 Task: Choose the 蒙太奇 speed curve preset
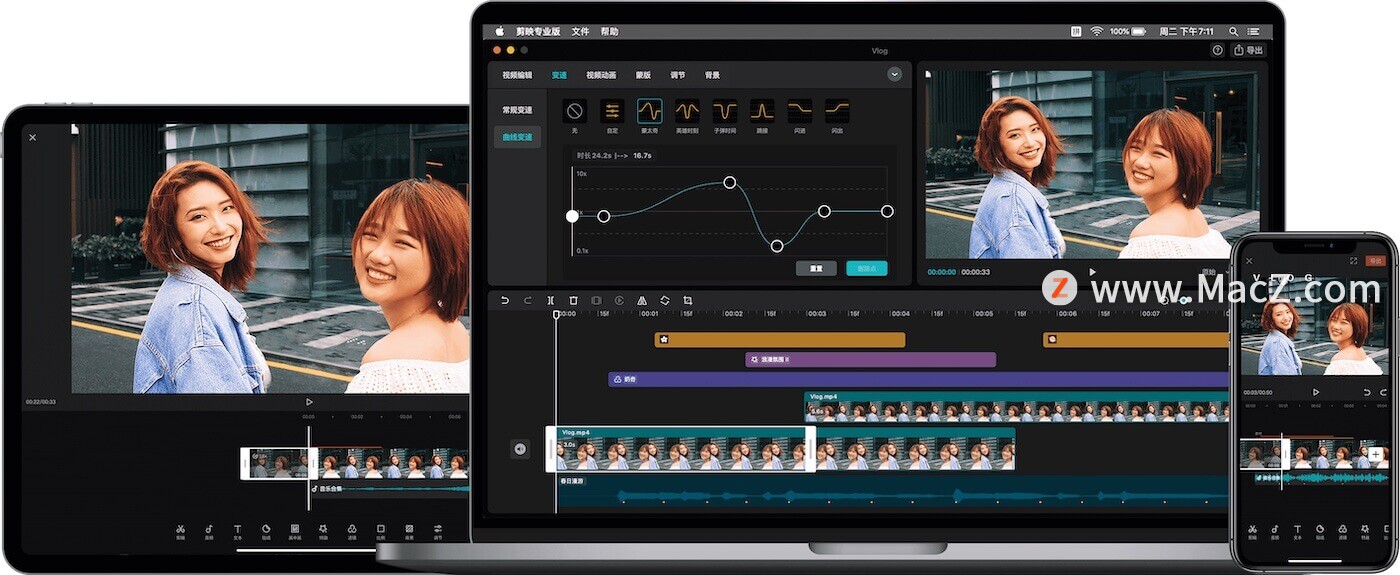click(x=649, y=111)
